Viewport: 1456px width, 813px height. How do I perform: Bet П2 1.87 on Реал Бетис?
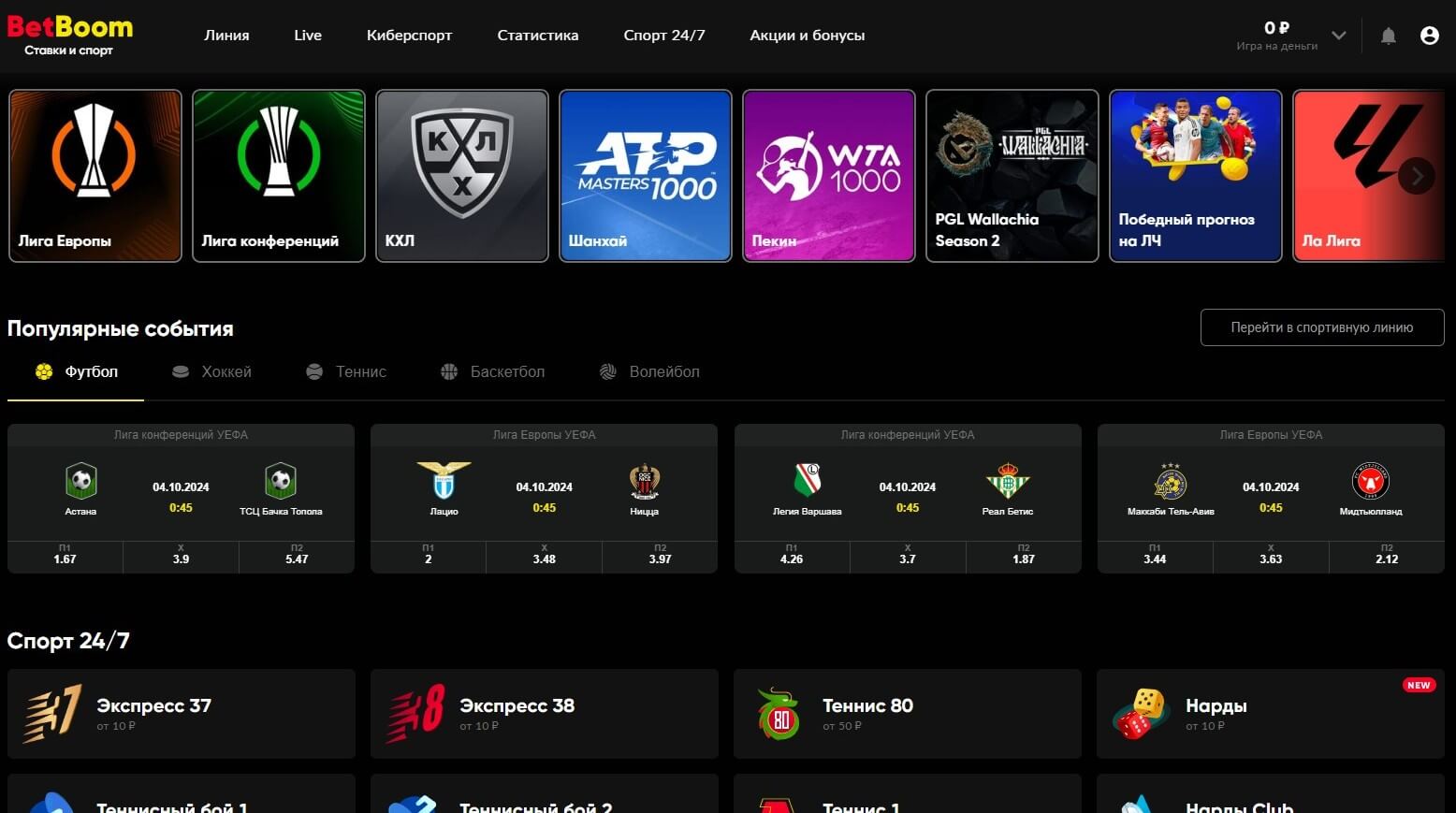(1024, 556)
